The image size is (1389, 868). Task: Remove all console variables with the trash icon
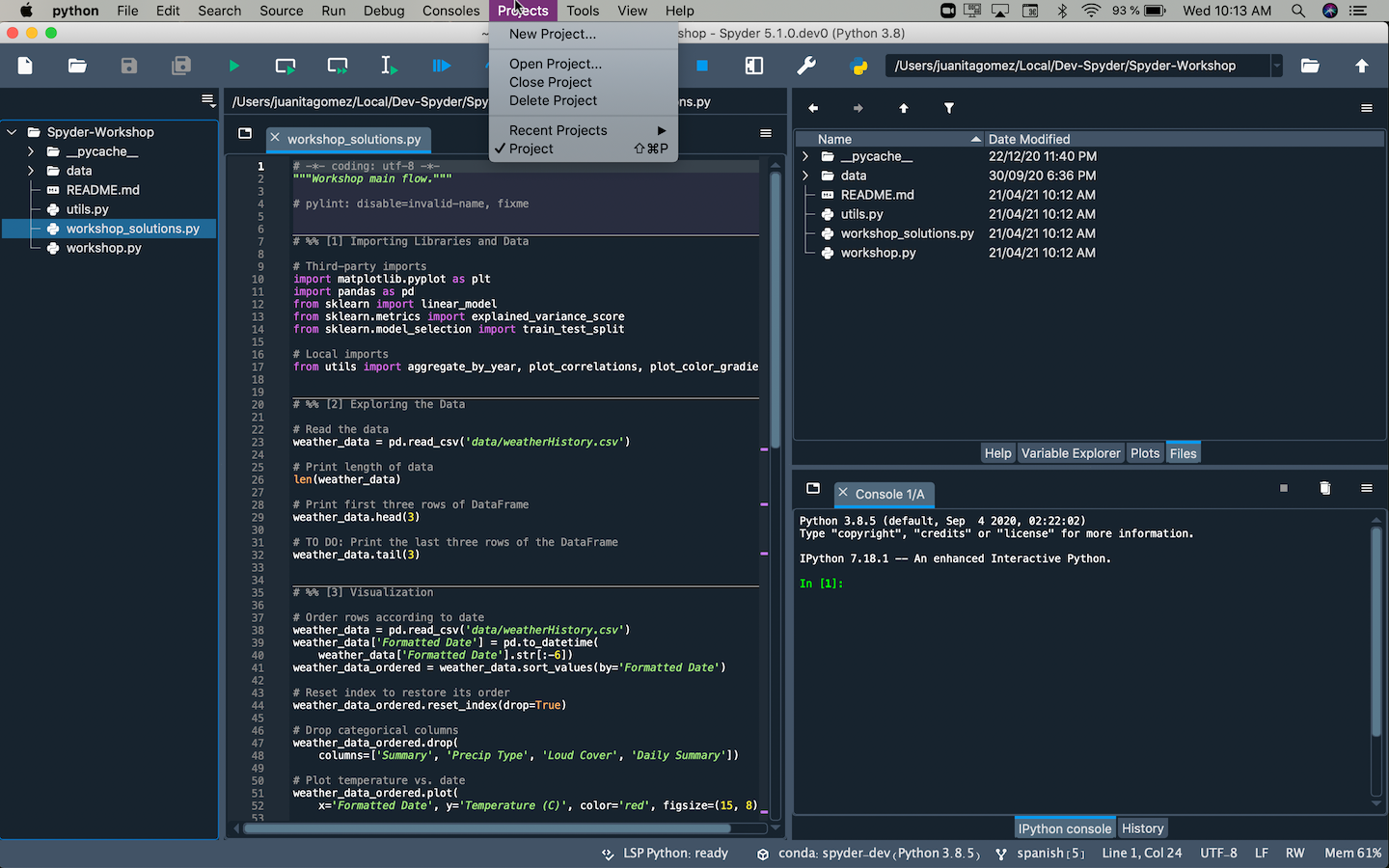tap(1324, 488)
